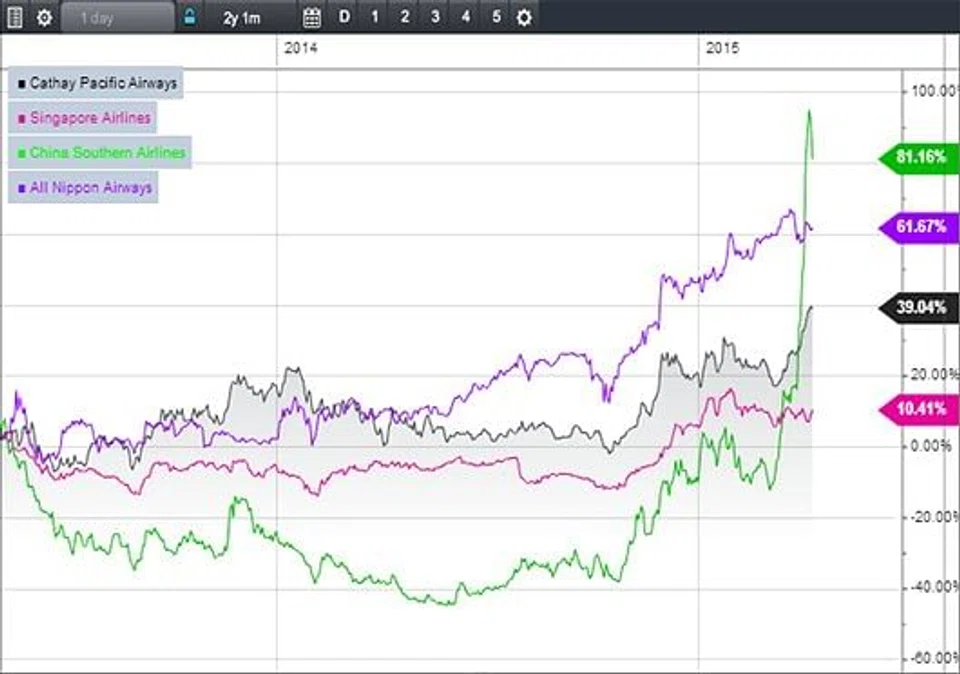Toggle Singapore Airlines series in legend
Viewport: 960px width, 674px height.
click(x=84, y=118)
